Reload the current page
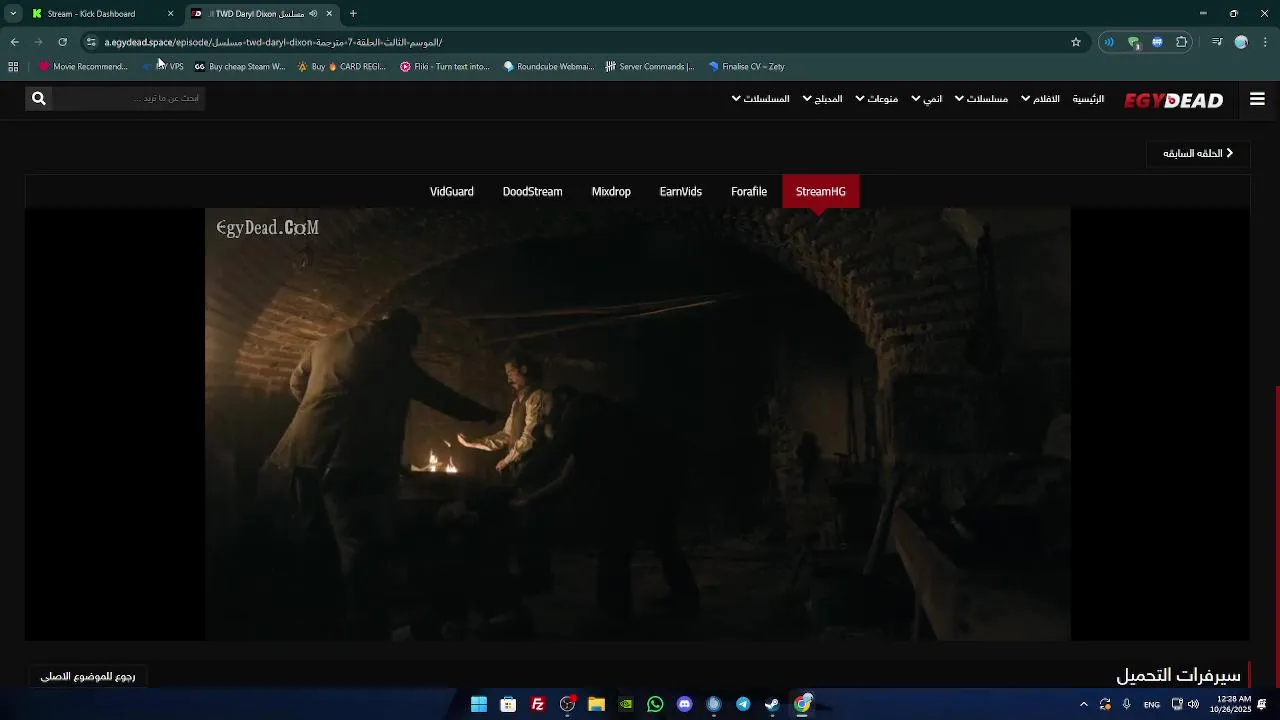 (x=62, y=42)
